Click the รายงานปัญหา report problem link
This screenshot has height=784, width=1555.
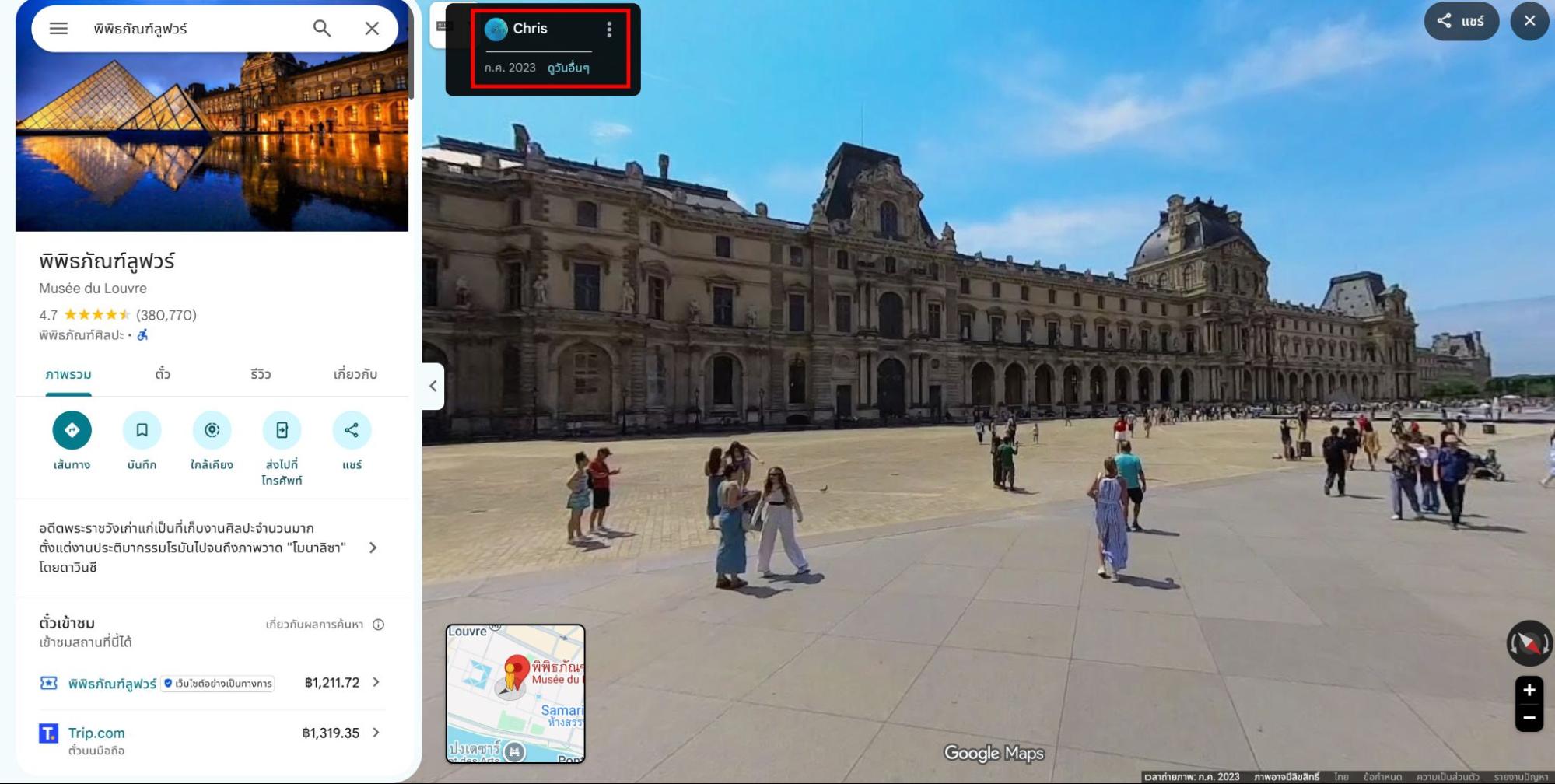(x=1521, y=777)
